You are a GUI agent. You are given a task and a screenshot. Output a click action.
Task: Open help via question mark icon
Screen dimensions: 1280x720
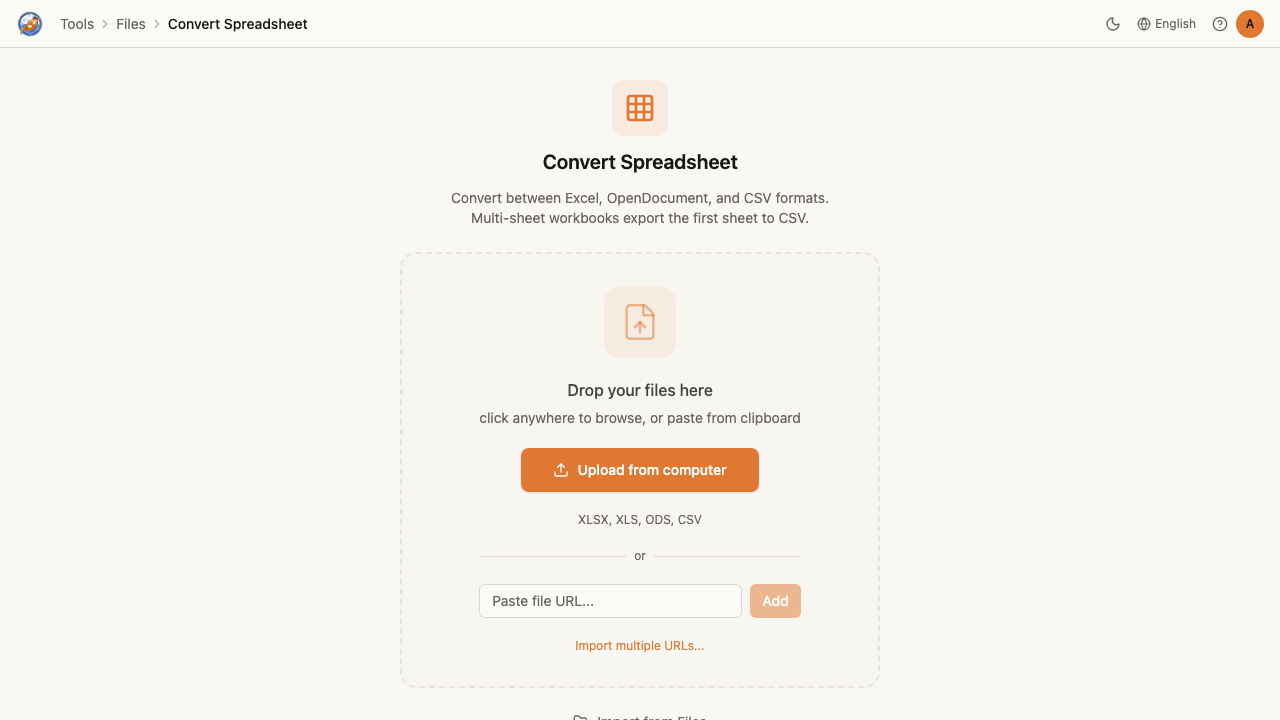pos(1220,24)
